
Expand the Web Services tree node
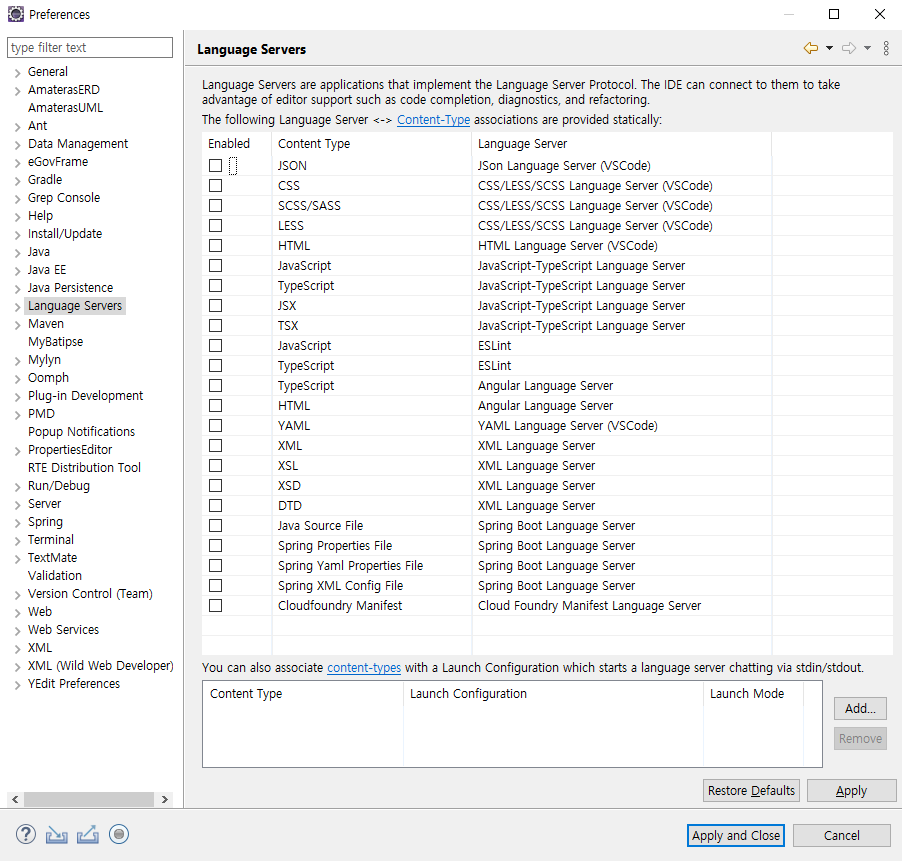[17, 630]
